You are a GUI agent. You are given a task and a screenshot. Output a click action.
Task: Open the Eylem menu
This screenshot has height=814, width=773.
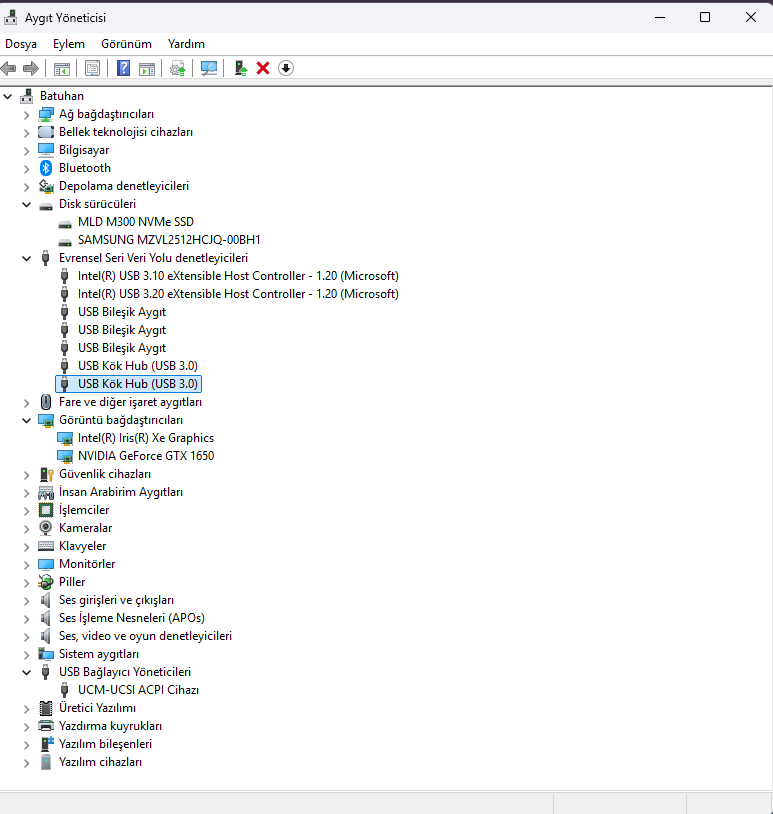click(x=69, y=44)
